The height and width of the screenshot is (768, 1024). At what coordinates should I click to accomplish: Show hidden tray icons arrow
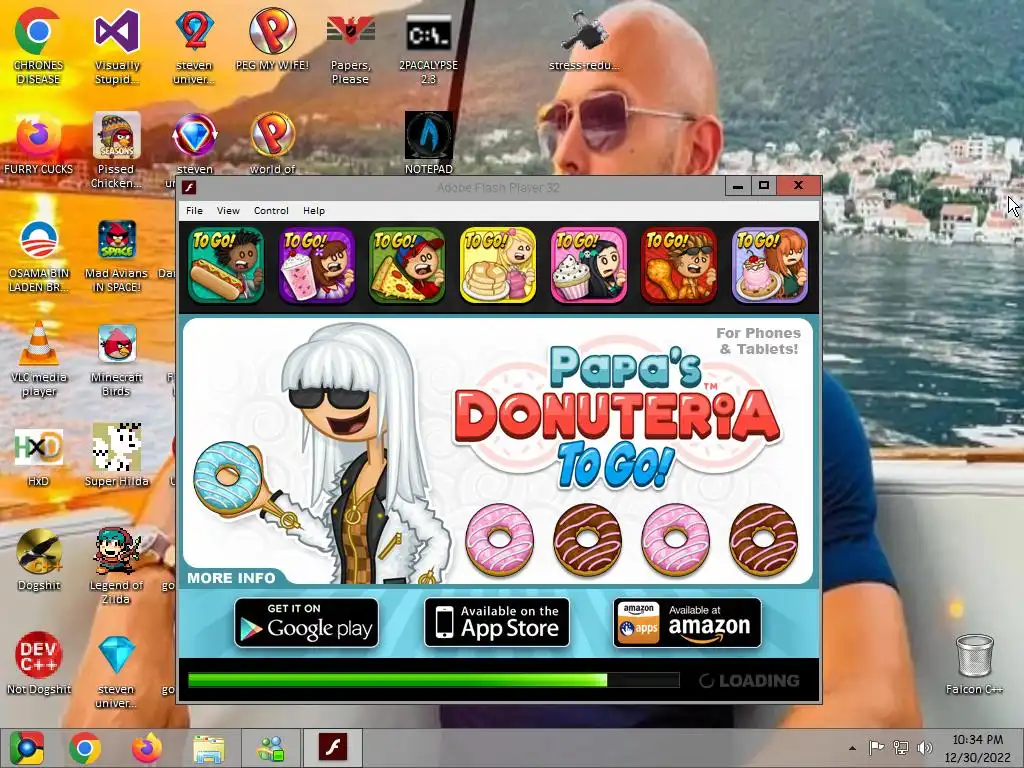click(852, 748)
